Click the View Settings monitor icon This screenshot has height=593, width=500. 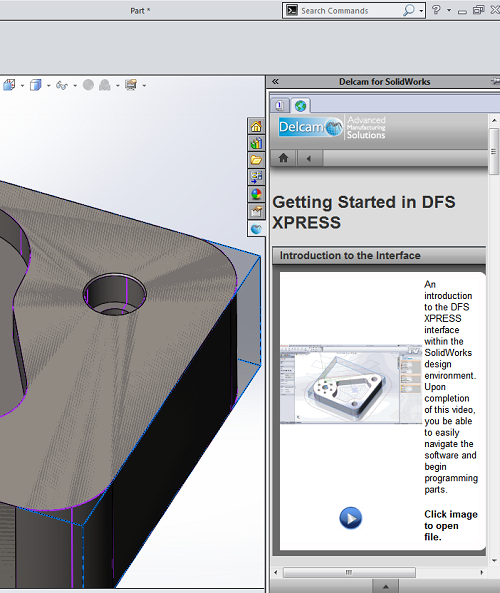(x=131, y=85)
